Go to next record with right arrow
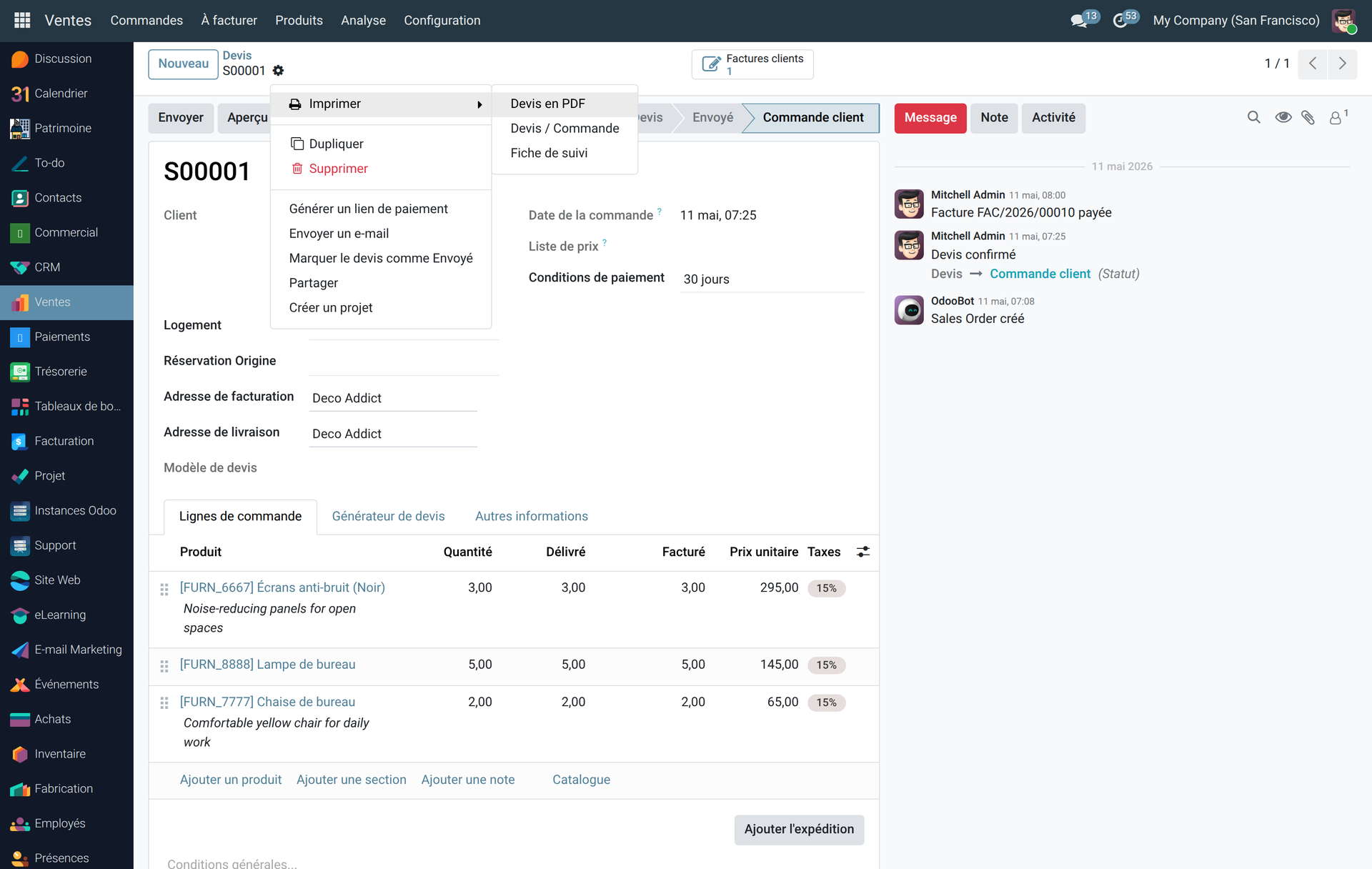 (1342, 64)
